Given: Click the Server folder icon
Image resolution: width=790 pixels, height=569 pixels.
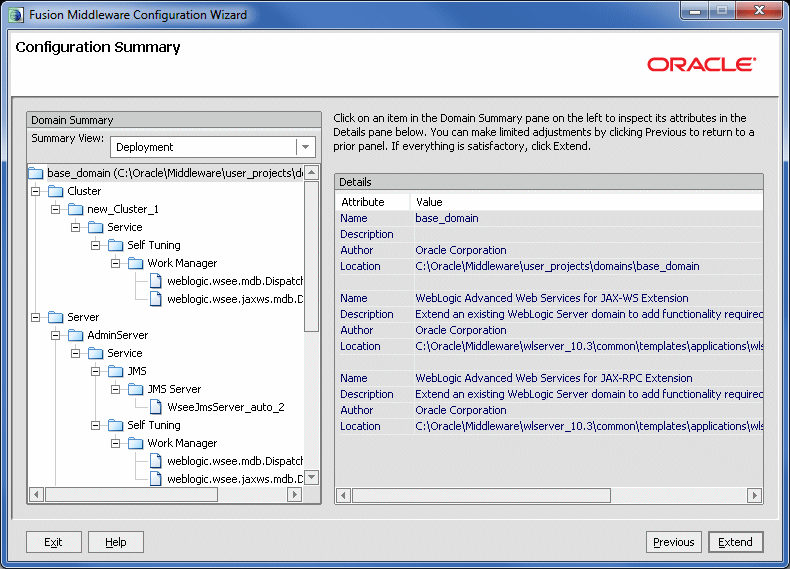Looking at the screenshot, I should (55, 318).
